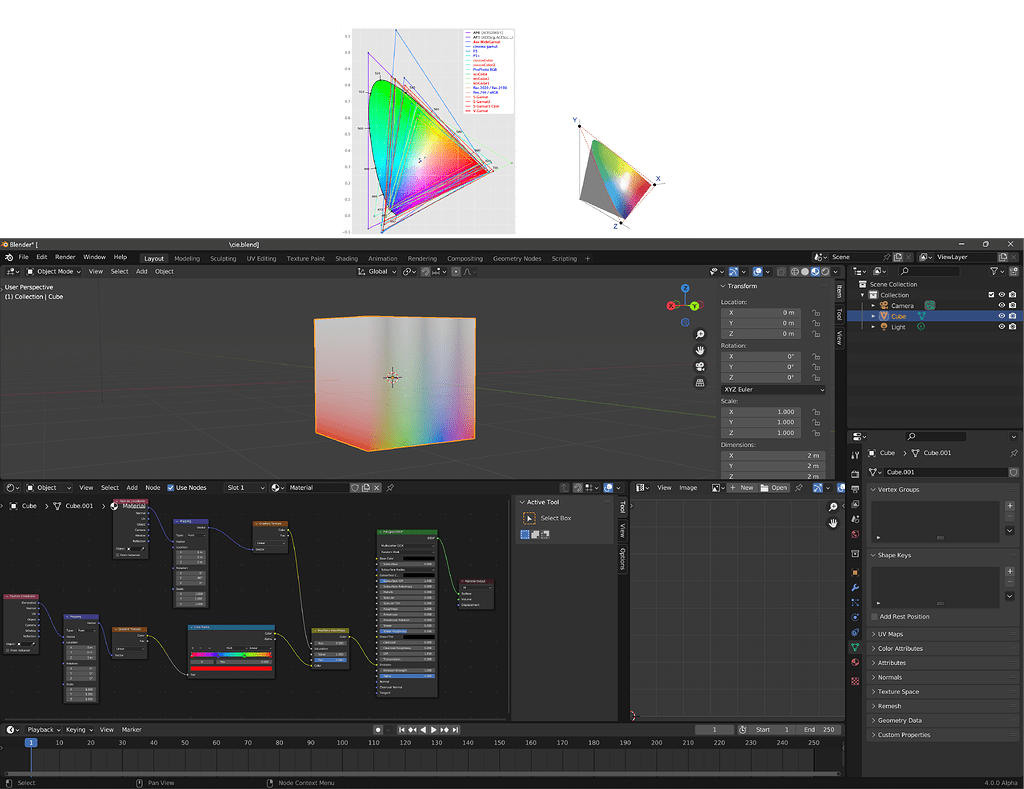Toggle the Use Nodes checkbox
1024x789 pixels.
170,488
